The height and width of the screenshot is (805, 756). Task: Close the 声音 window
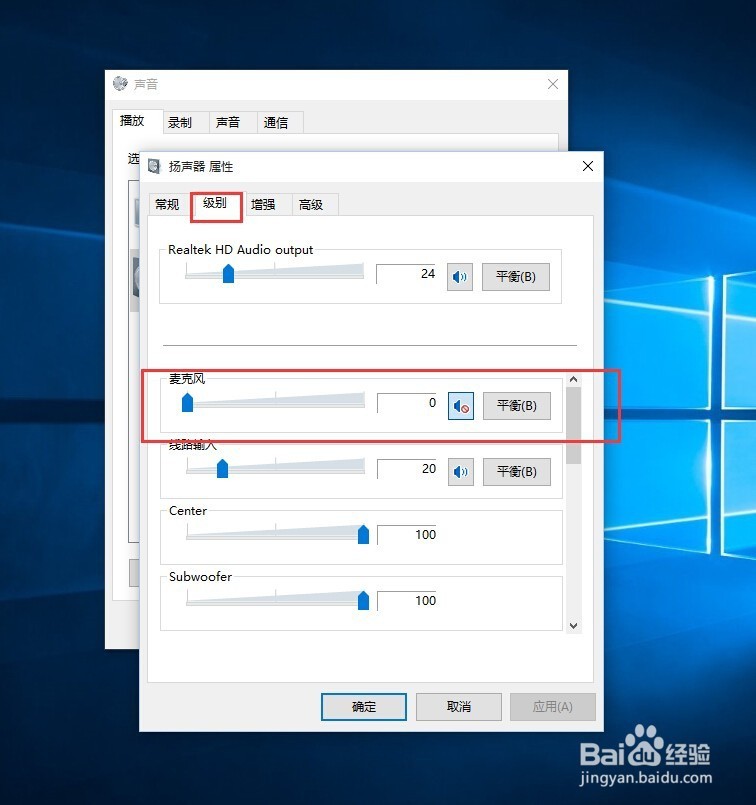[553, 84]
